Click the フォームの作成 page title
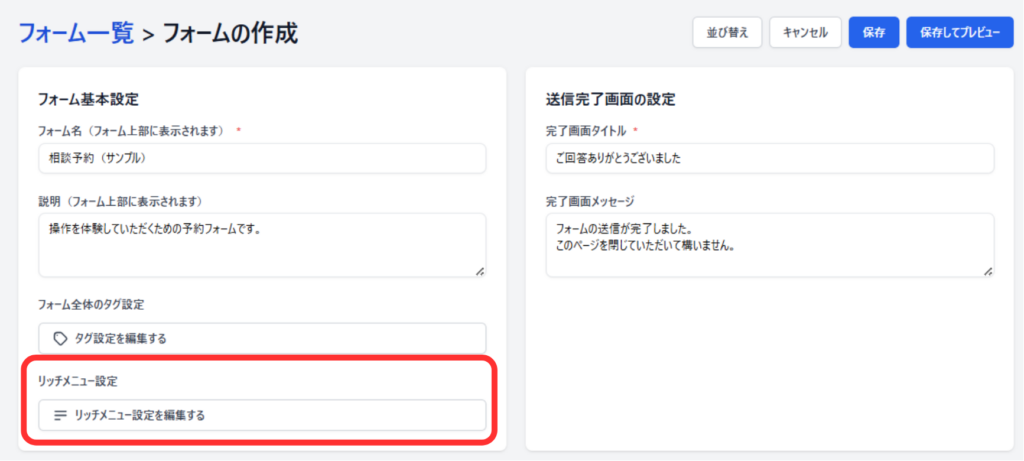The image size is (1024, 461). pos(230,33)
